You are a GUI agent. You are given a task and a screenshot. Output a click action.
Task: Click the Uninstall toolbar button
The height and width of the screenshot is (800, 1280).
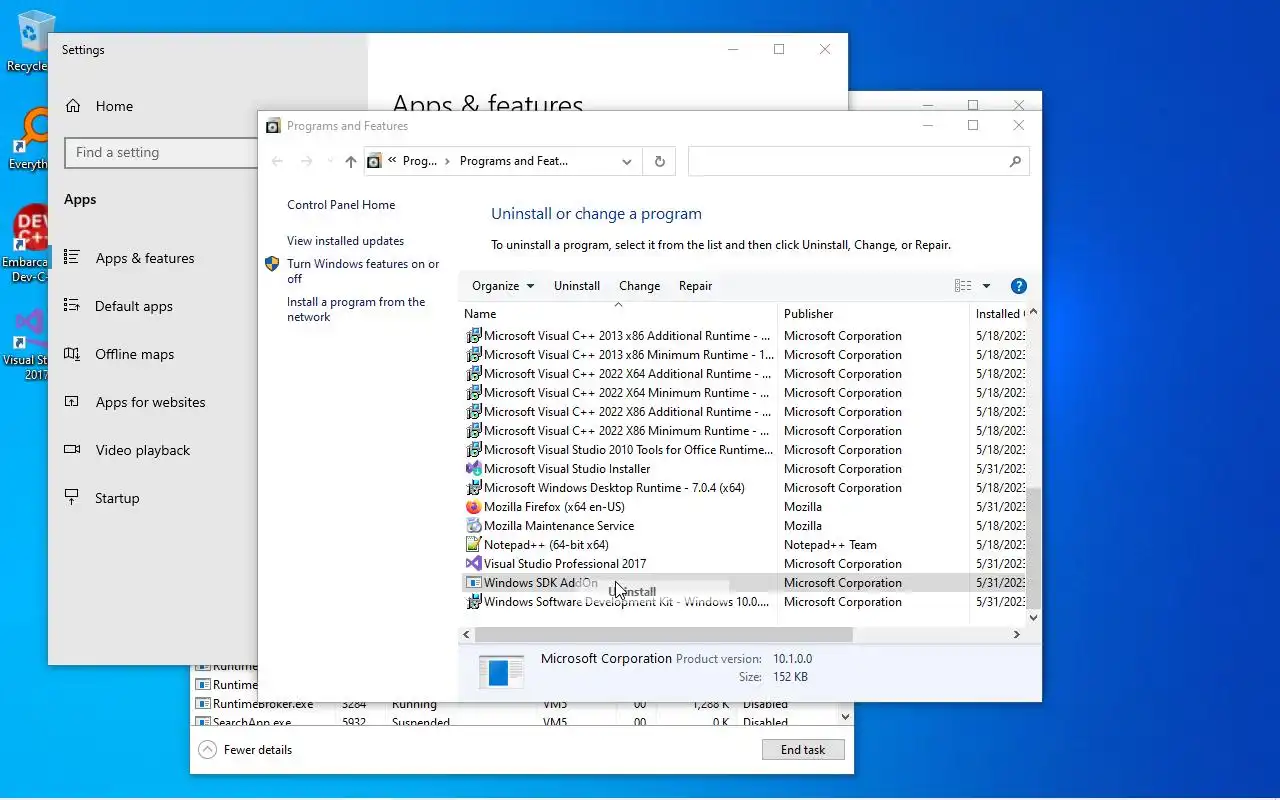[x=577, y=286]
